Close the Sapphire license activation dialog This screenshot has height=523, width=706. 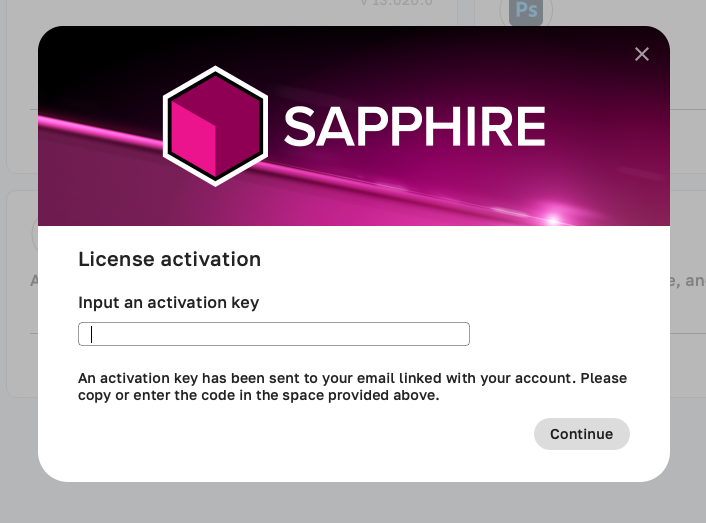click(x=642, y=54)
